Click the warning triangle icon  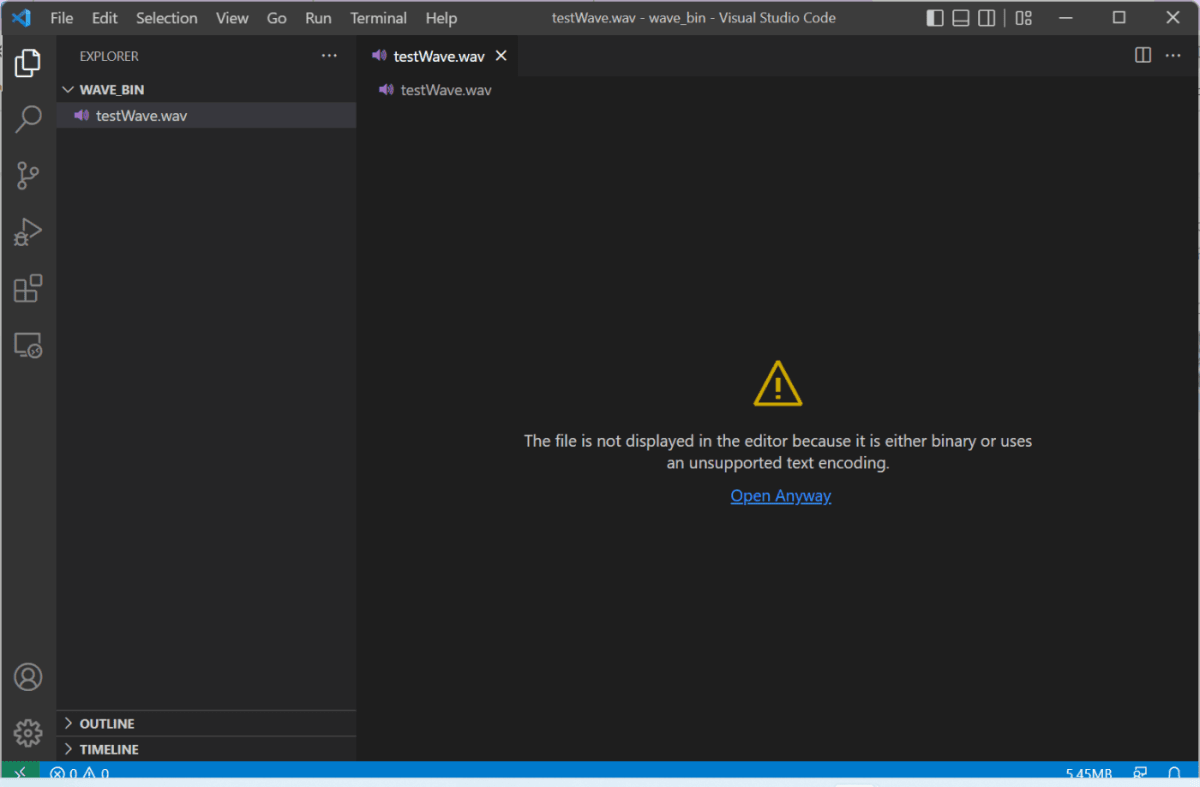tap(778, 383)
